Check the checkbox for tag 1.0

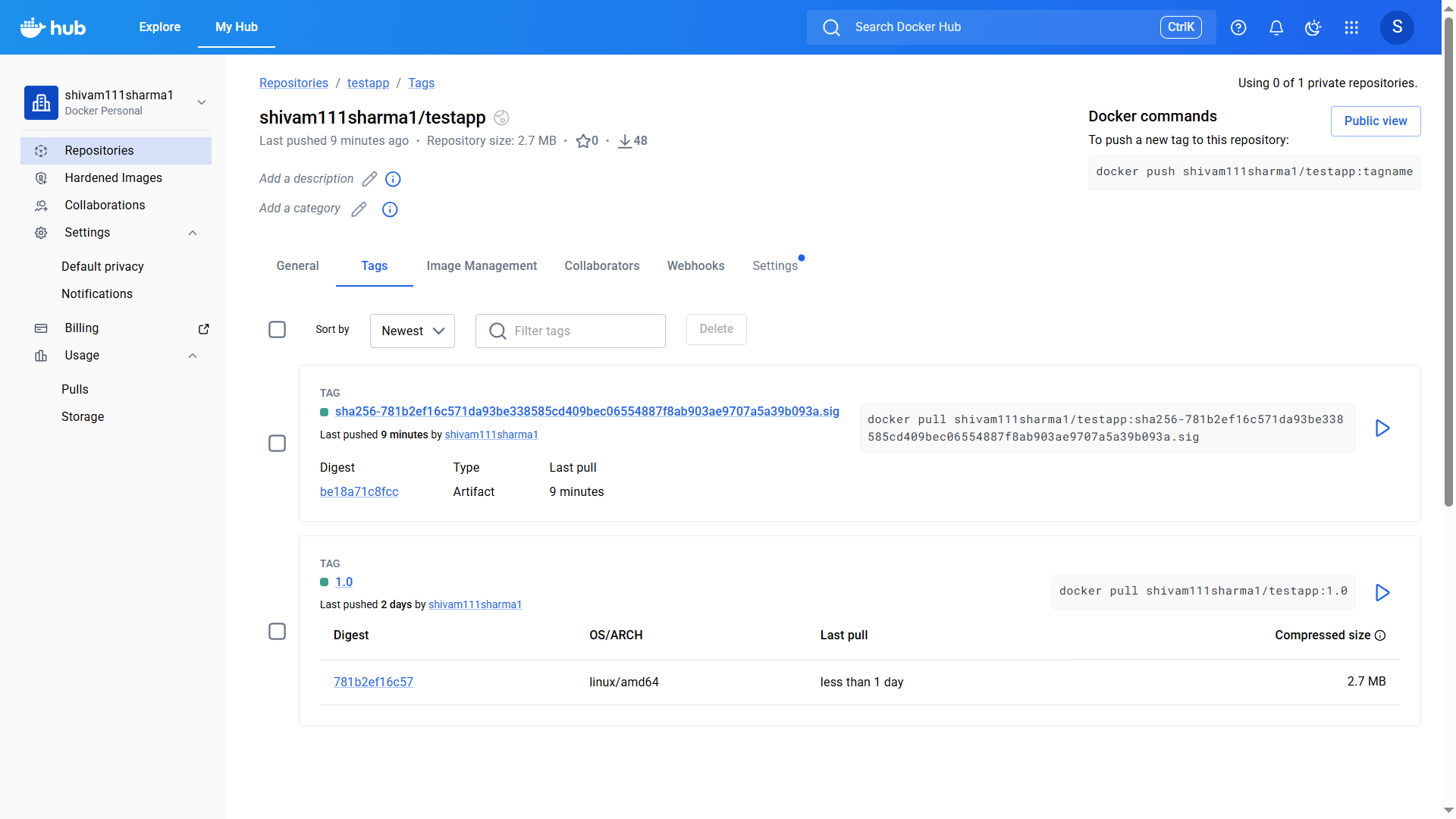click(277, 631)
